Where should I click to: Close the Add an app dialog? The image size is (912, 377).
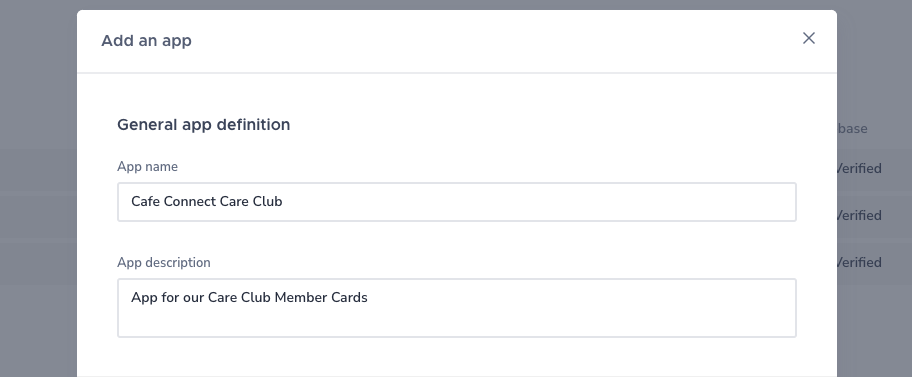point(808,38)
